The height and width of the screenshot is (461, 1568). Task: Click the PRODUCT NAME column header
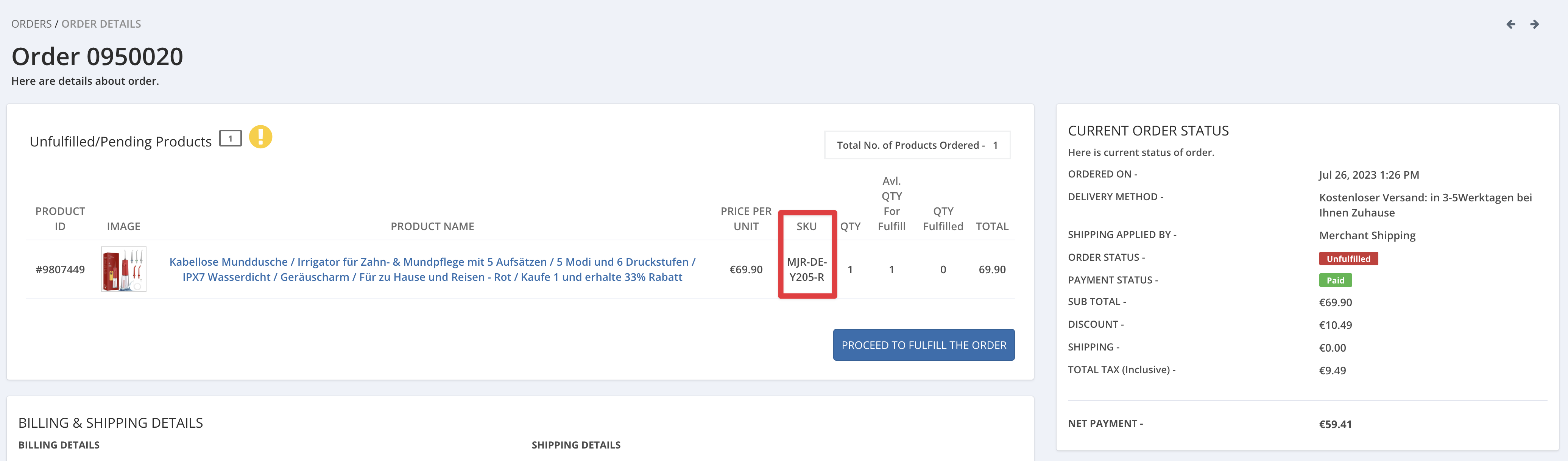pyautogui.click(x=432, y=226)
